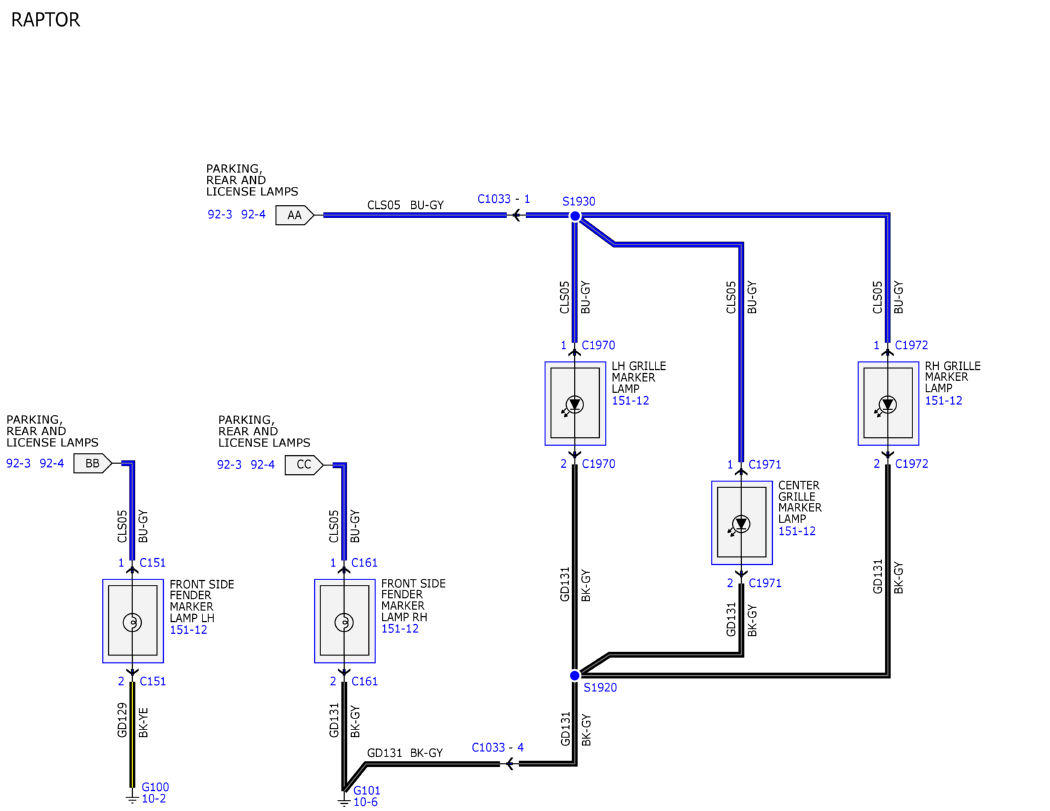Open the 10-2 page link
The height and width of the screenshot is (811, 1050).
[x=154, y=799]
